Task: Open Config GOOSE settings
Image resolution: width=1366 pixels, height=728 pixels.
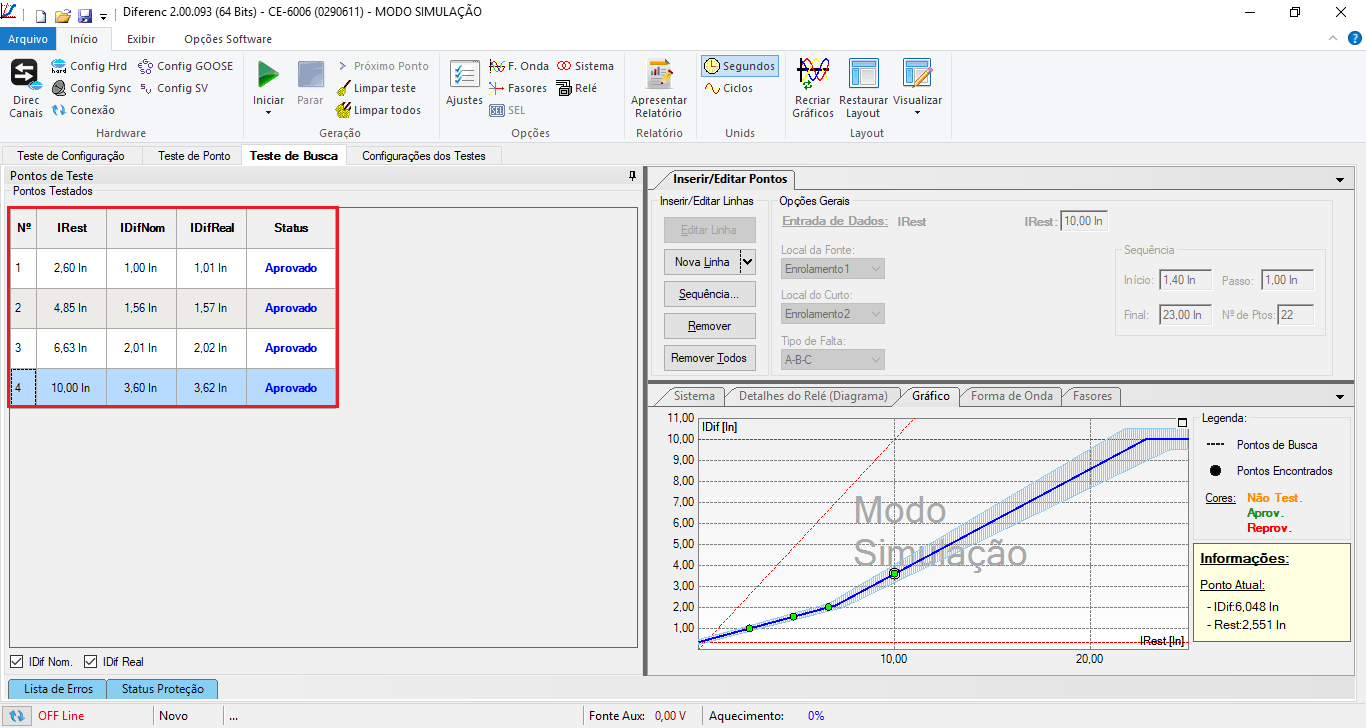Action: tap(185, 66)
